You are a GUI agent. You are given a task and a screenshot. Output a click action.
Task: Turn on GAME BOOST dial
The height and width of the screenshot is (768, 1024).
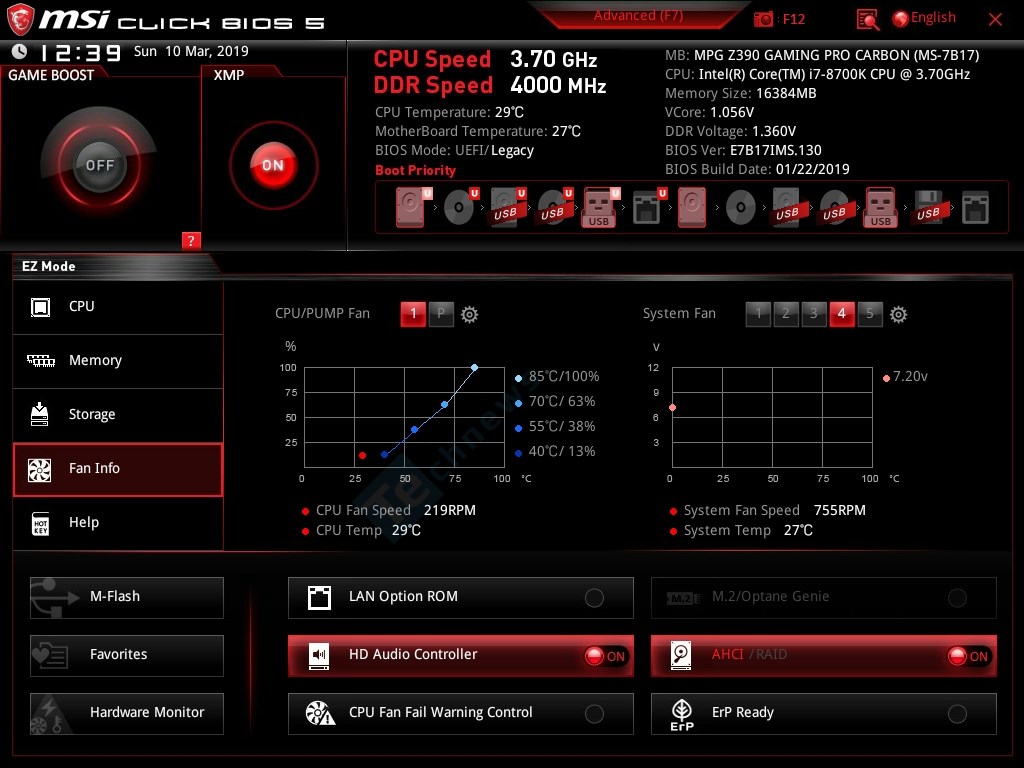(99, 165)
